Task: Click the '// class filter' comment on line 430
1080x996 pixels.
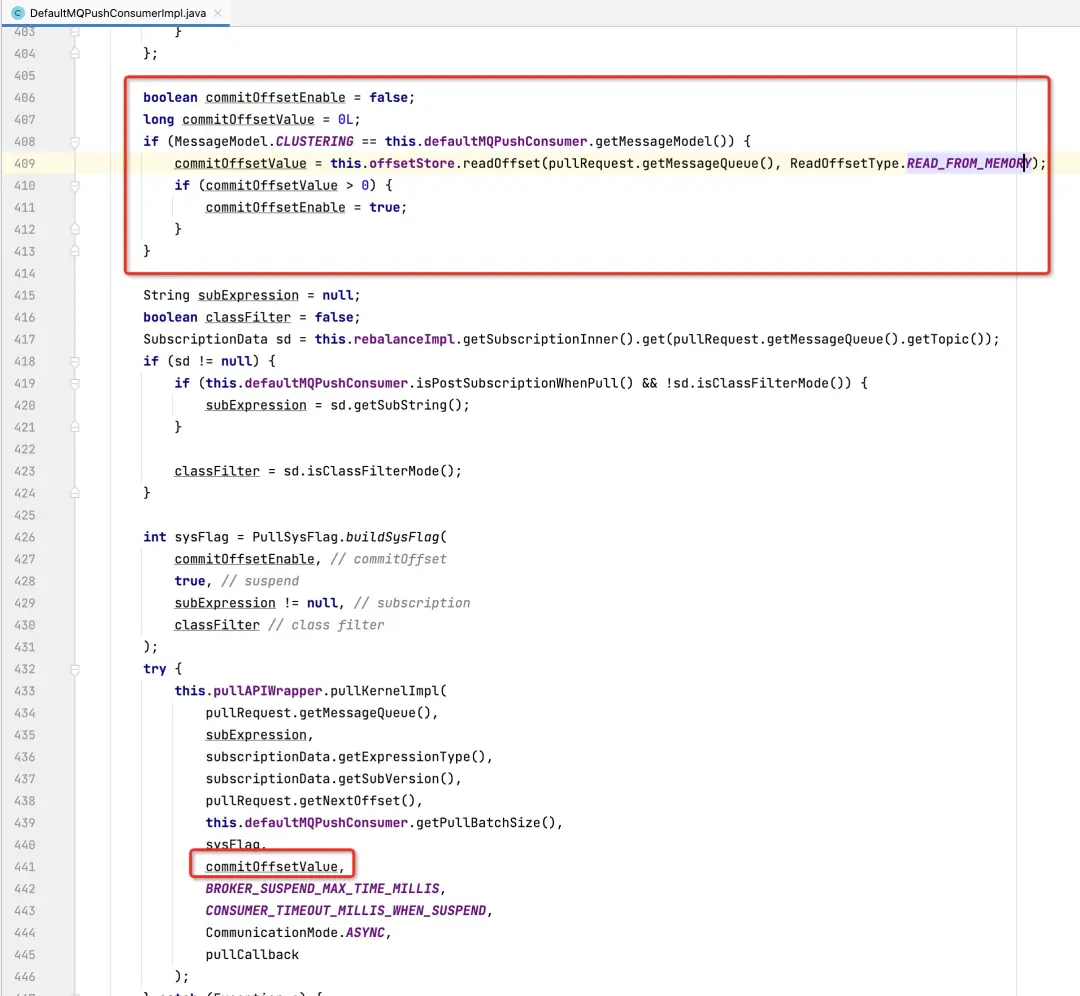Action: (x=326, y=625)
